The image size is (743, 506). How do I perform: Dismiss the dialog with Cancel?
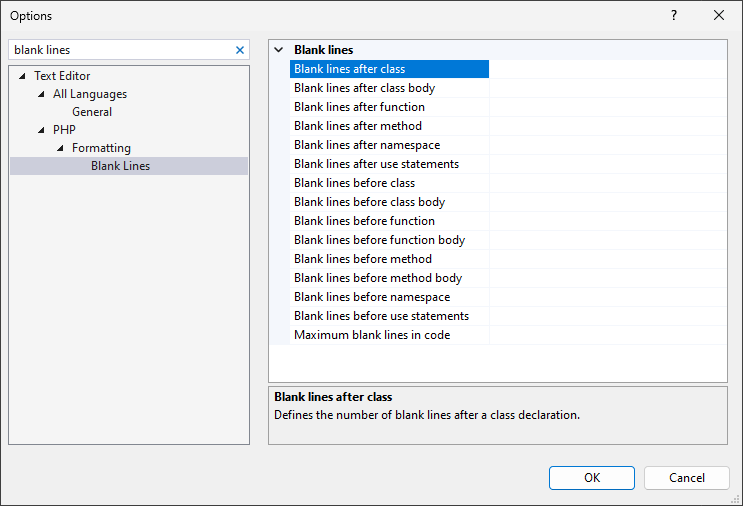687,478
